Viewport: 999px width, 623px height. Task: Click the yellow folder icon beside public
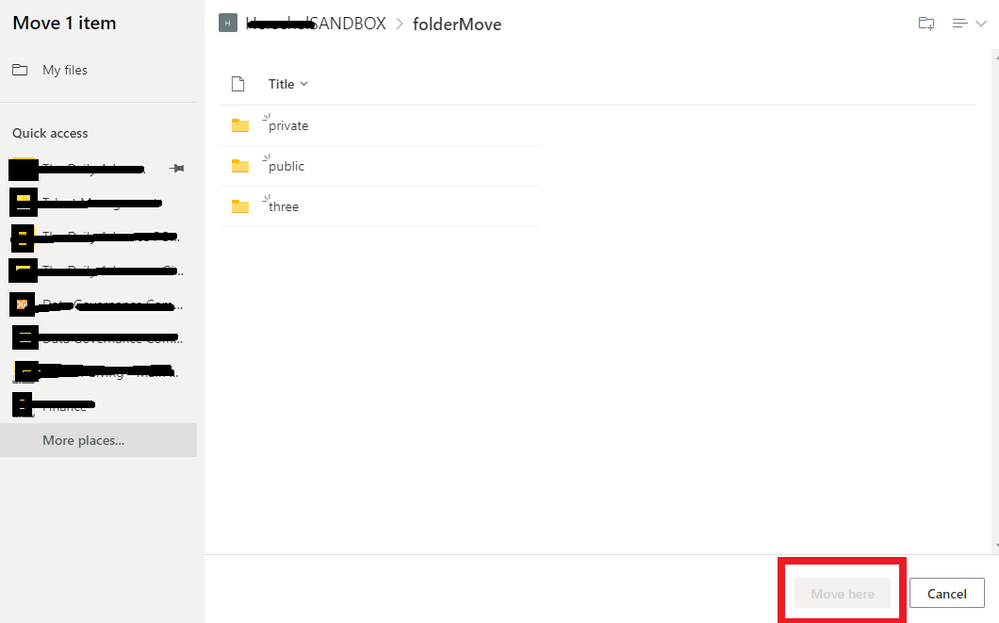240,165
